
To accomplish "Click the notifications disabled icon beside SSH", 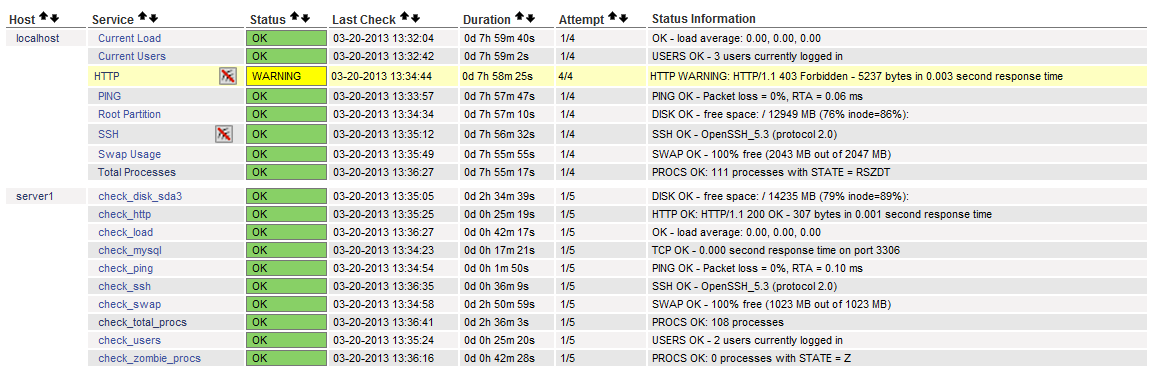I will point(224,133).
